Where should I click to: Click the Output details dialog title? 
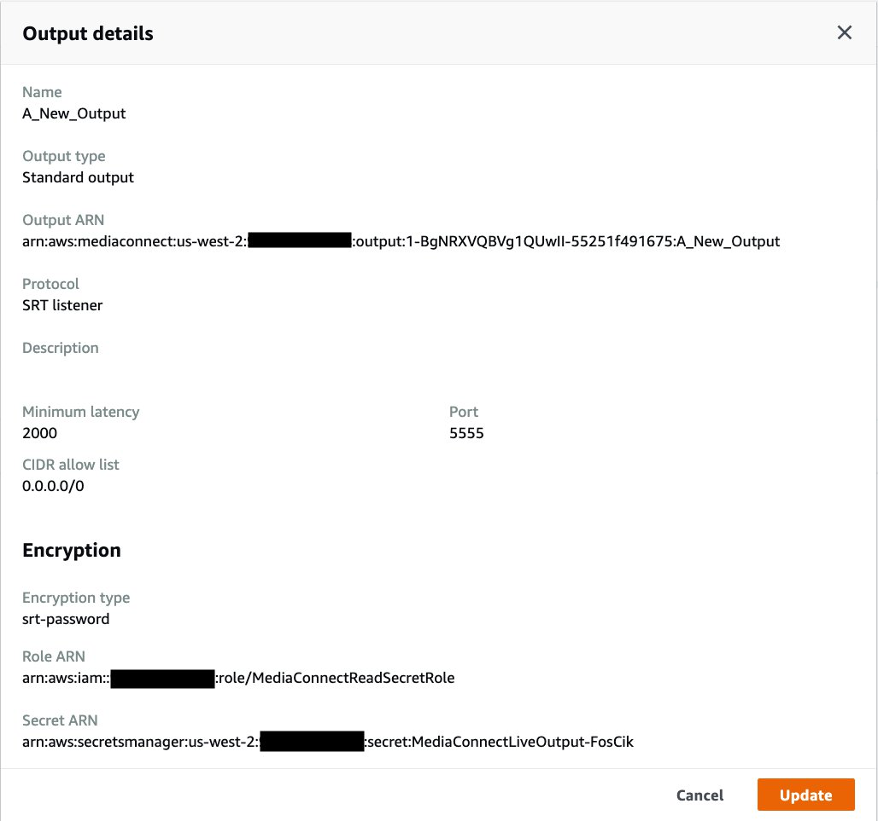pos(88,33)
